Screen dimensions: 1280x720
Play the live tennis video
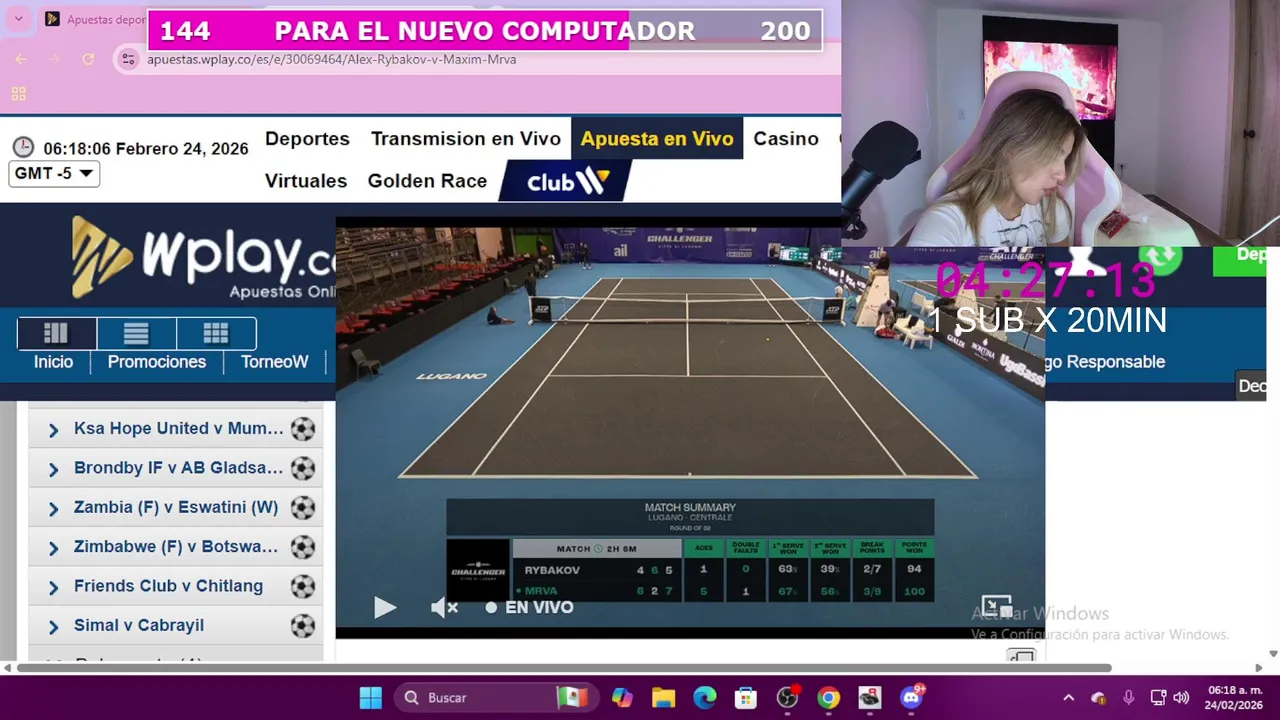(x=385, y=607)
